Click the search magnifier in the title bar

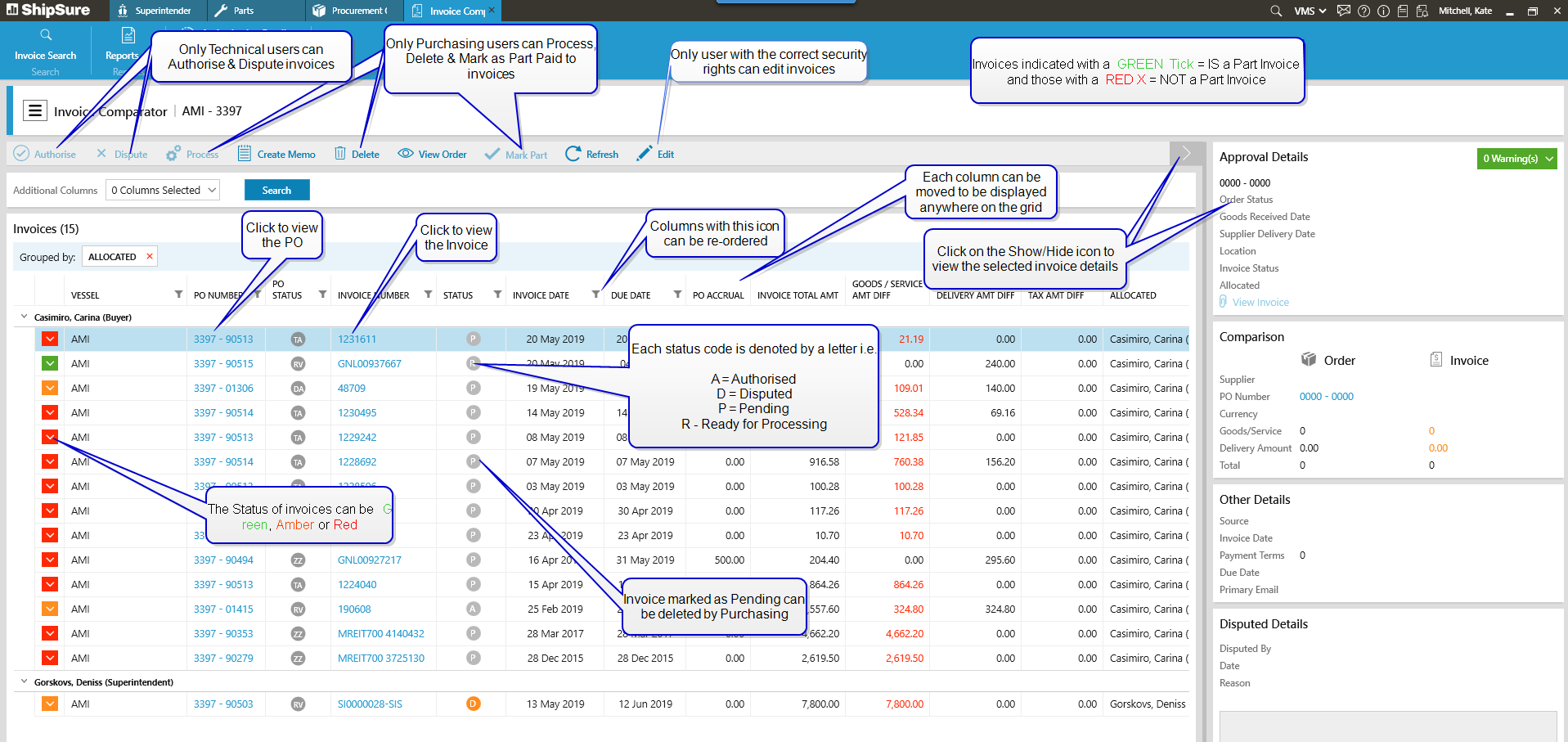pos(1276,11)
